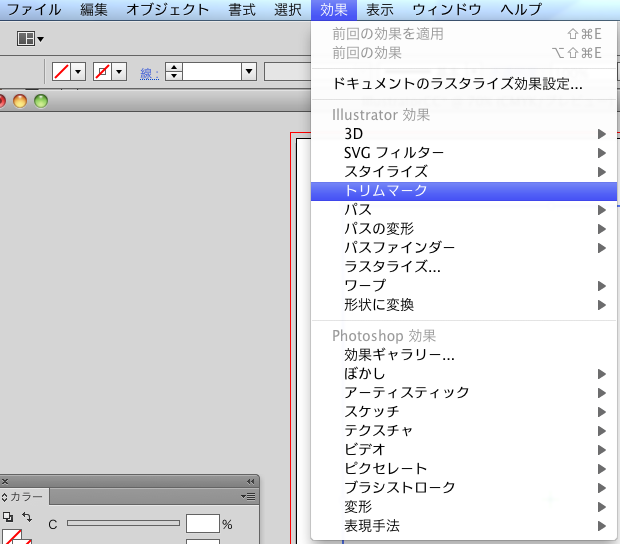Select the トリムマーク effect
Image resolution: width=620 pixels, height=544 pixels.
[464, 191]
